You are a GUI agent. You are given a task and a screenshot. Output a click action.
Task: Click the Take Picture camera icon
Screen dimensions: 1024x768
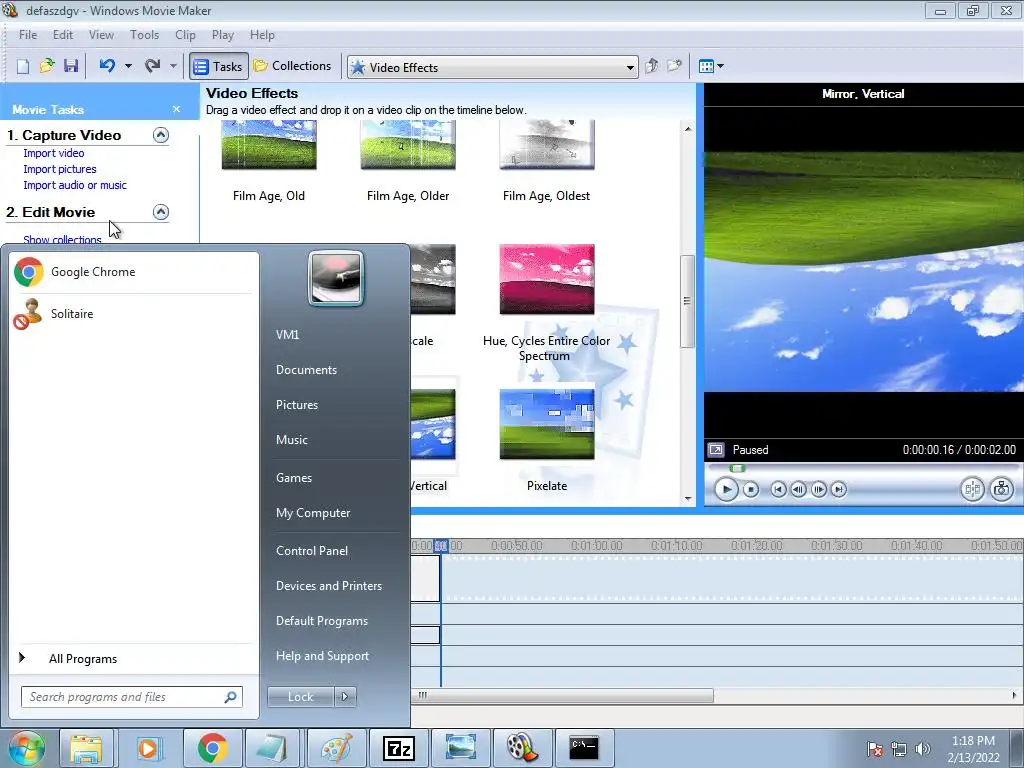click(x=1002, y=489)
